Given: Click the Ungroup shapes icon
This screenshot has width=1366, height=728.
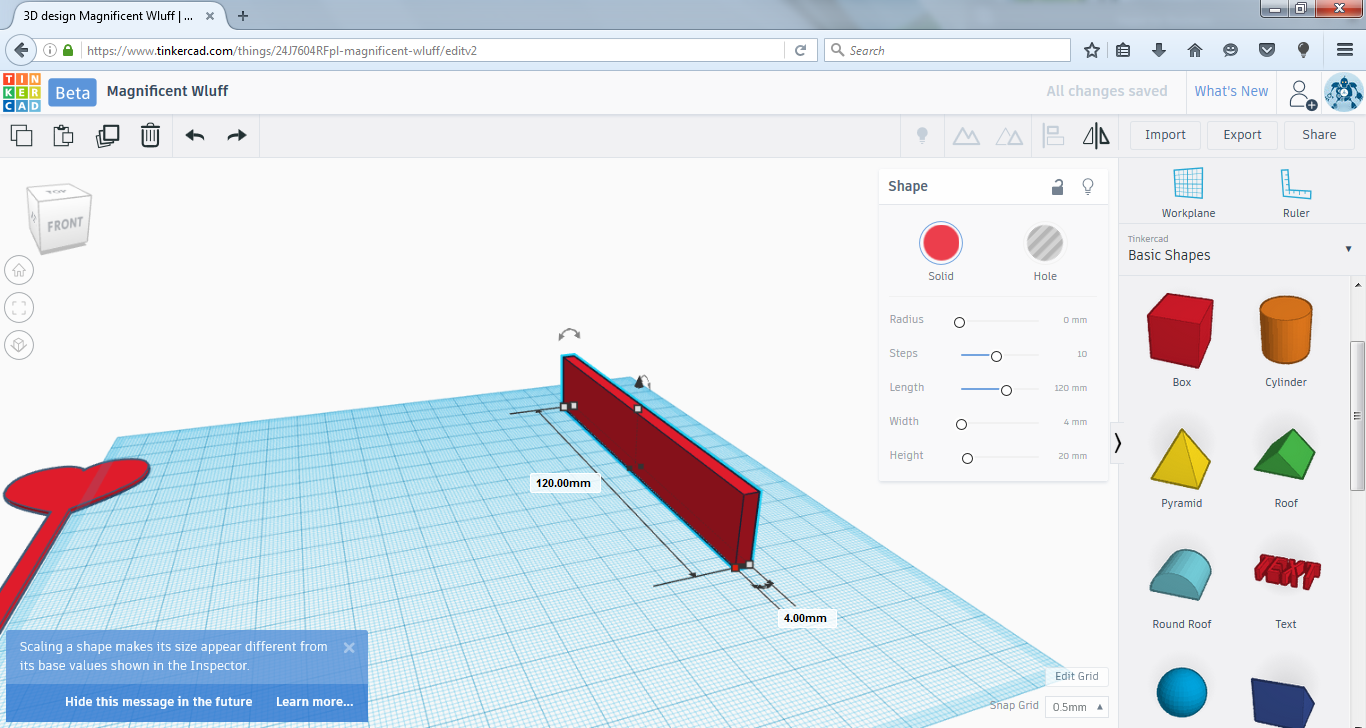Looking at the screenshot, I should [1010, 136].
